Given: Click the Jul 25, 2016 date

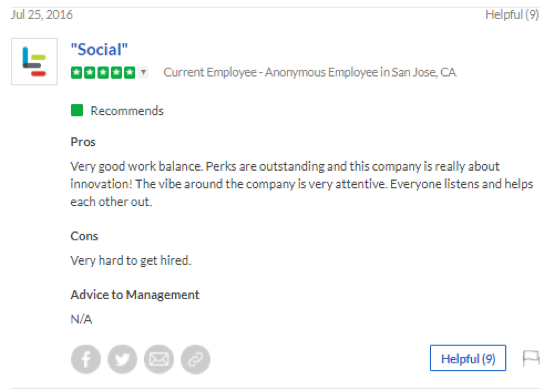Looking at the screenshot, I should (x=42, y=15).
